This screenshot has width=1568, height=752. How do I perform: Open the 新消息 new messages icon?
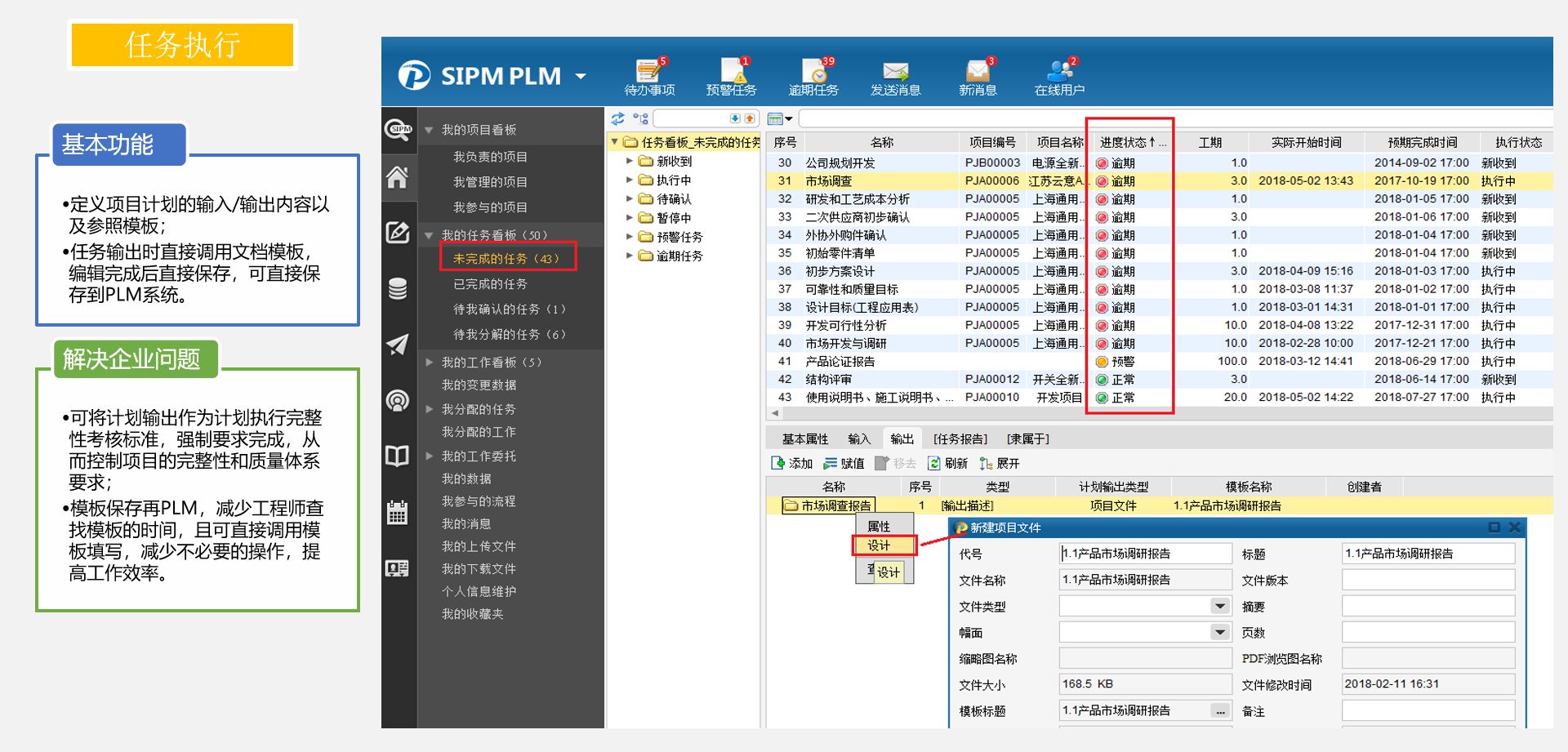978,76
